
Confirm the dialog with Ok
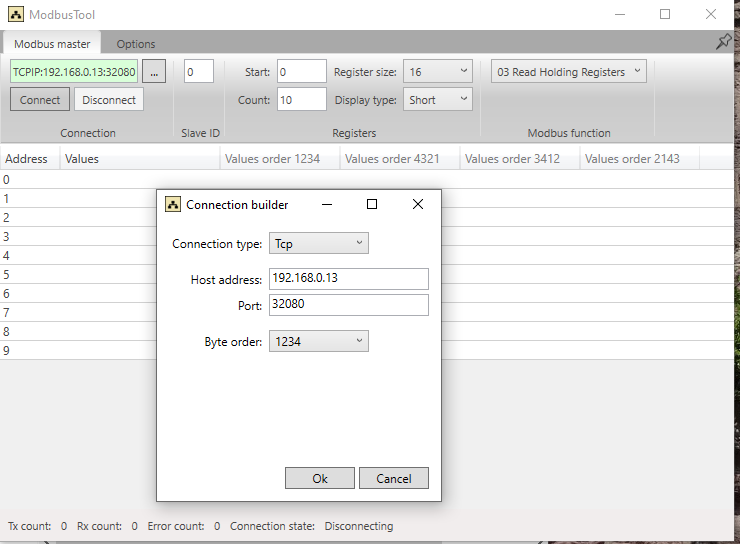(320, 478)
